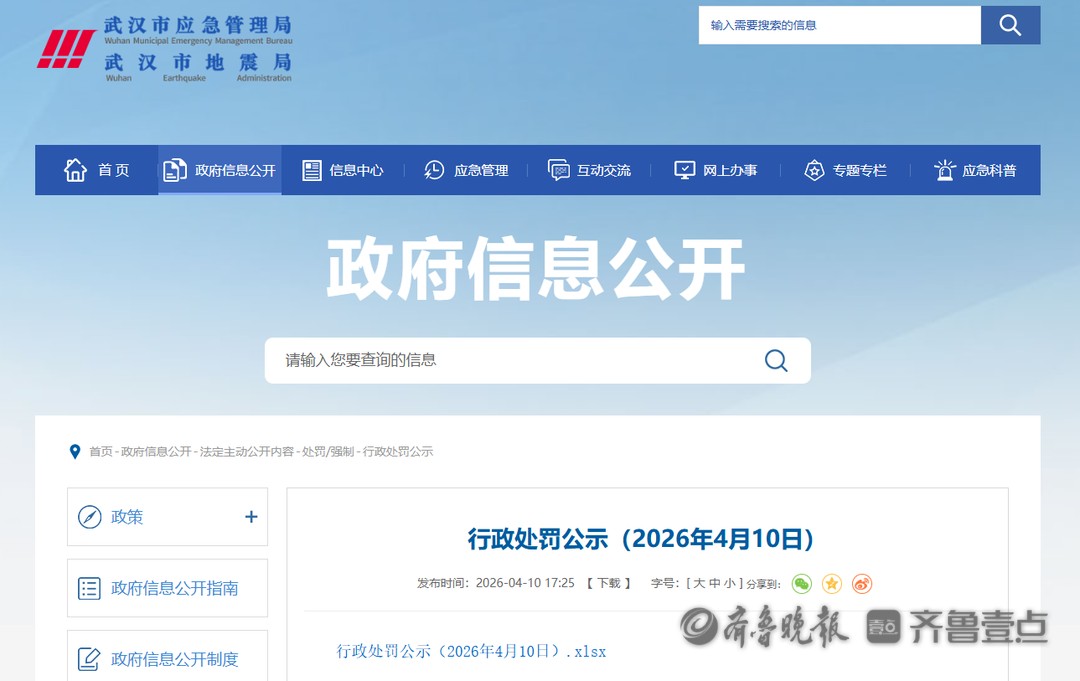Open 首页 in the navigation bar
Screen dimensions: 1080x681
pos(97,170)
